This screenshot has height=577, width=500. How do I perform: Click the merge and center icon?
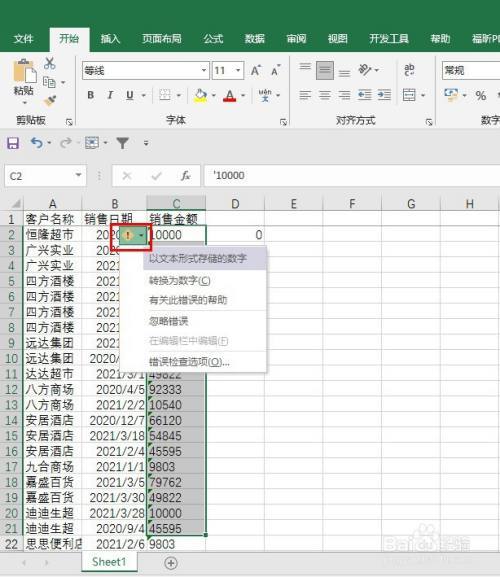click(x=409, y=95)
